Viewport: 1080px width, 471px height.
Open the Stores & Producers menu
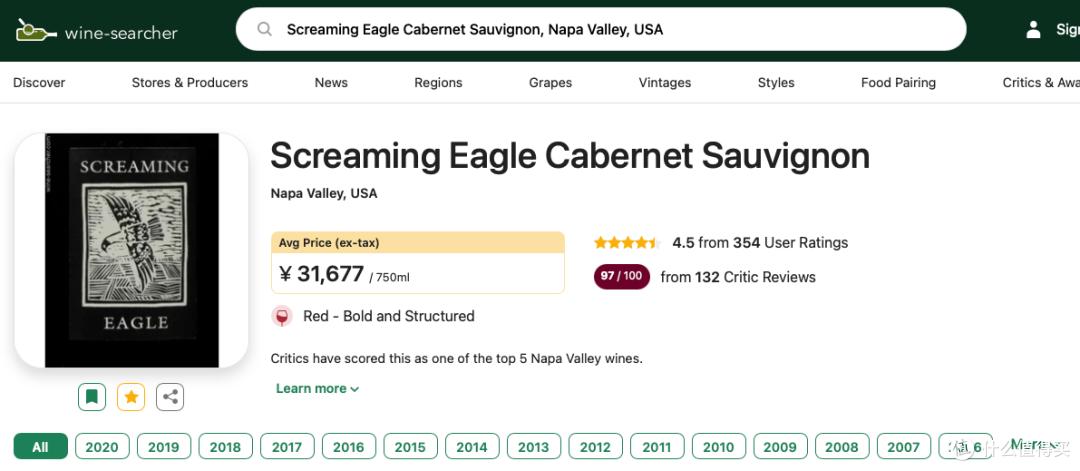tap(189, 83)
